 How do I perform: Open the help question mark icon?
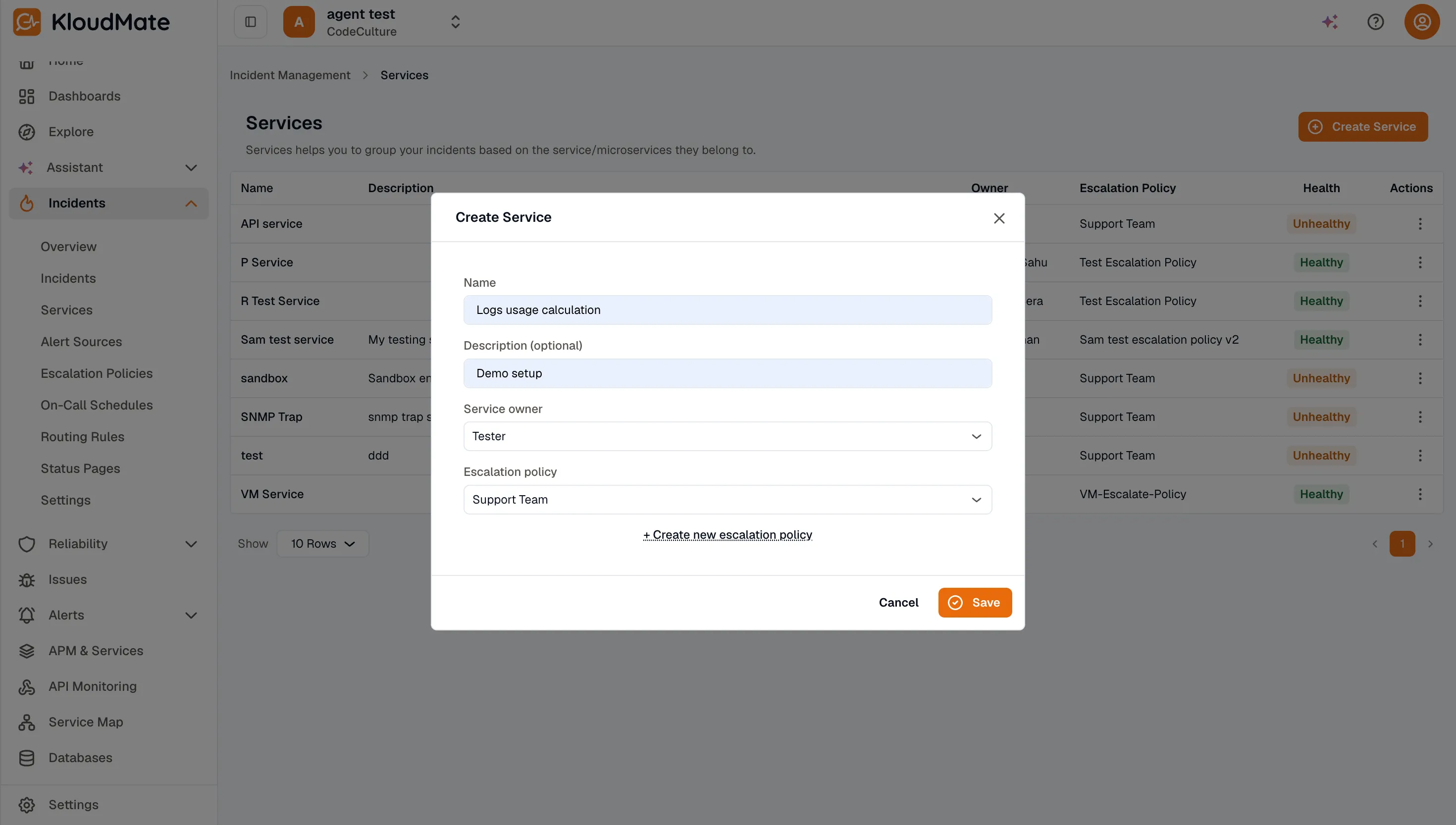click(1376, 21)
